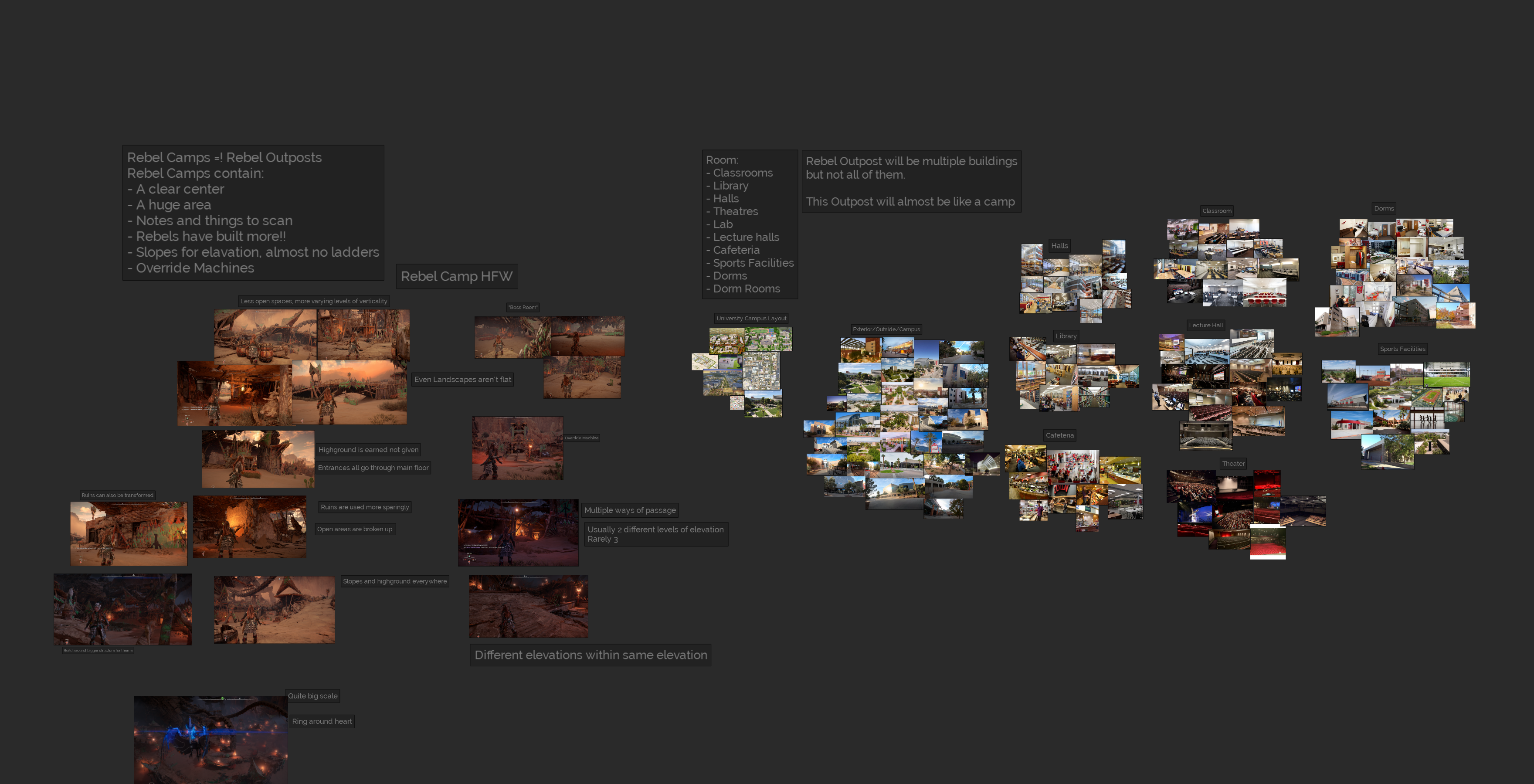Click the "- Notes and things to scan" line

click(210, 220)
